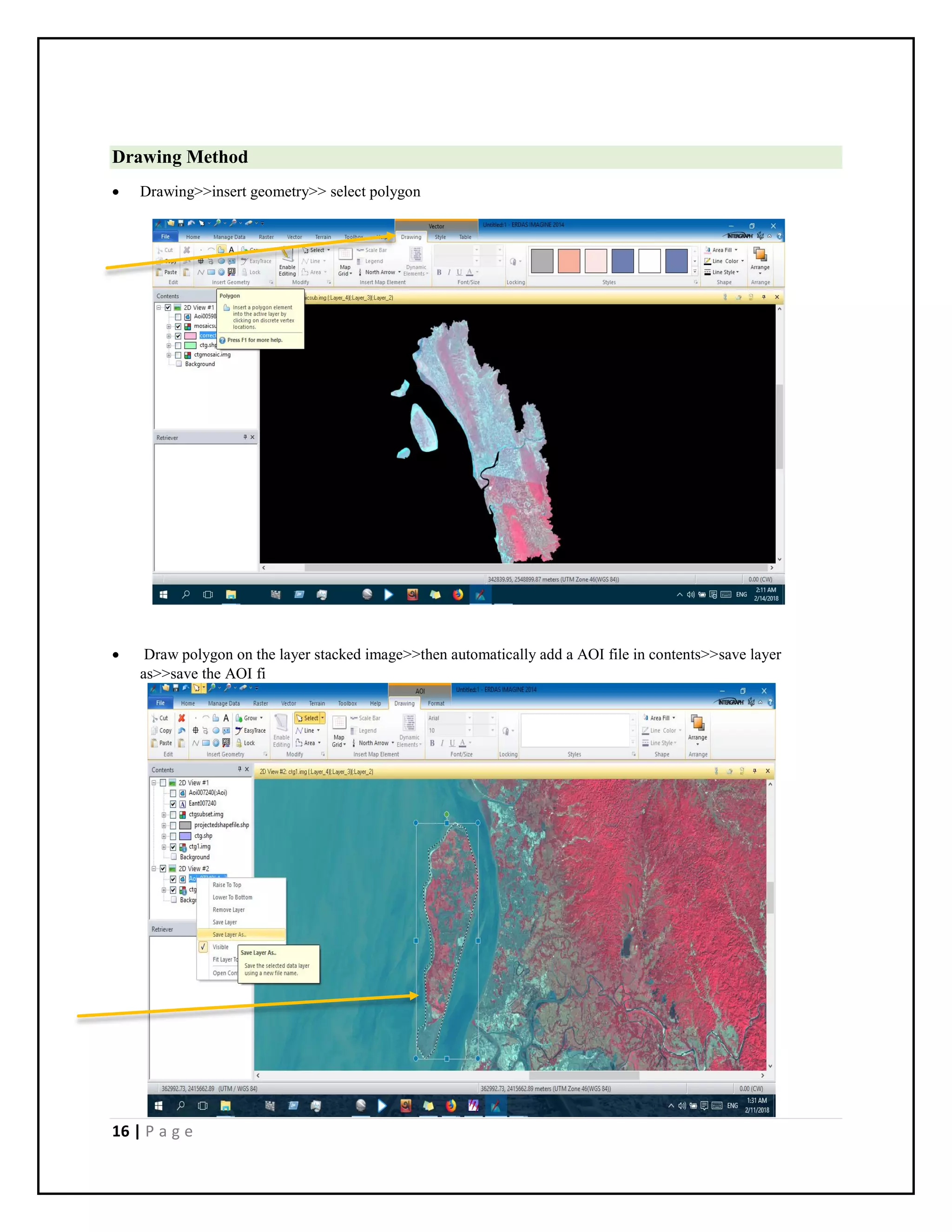Pick the salmon-colored style swatch
This screenshot has width=952, height=1232.
coord(569,261)
